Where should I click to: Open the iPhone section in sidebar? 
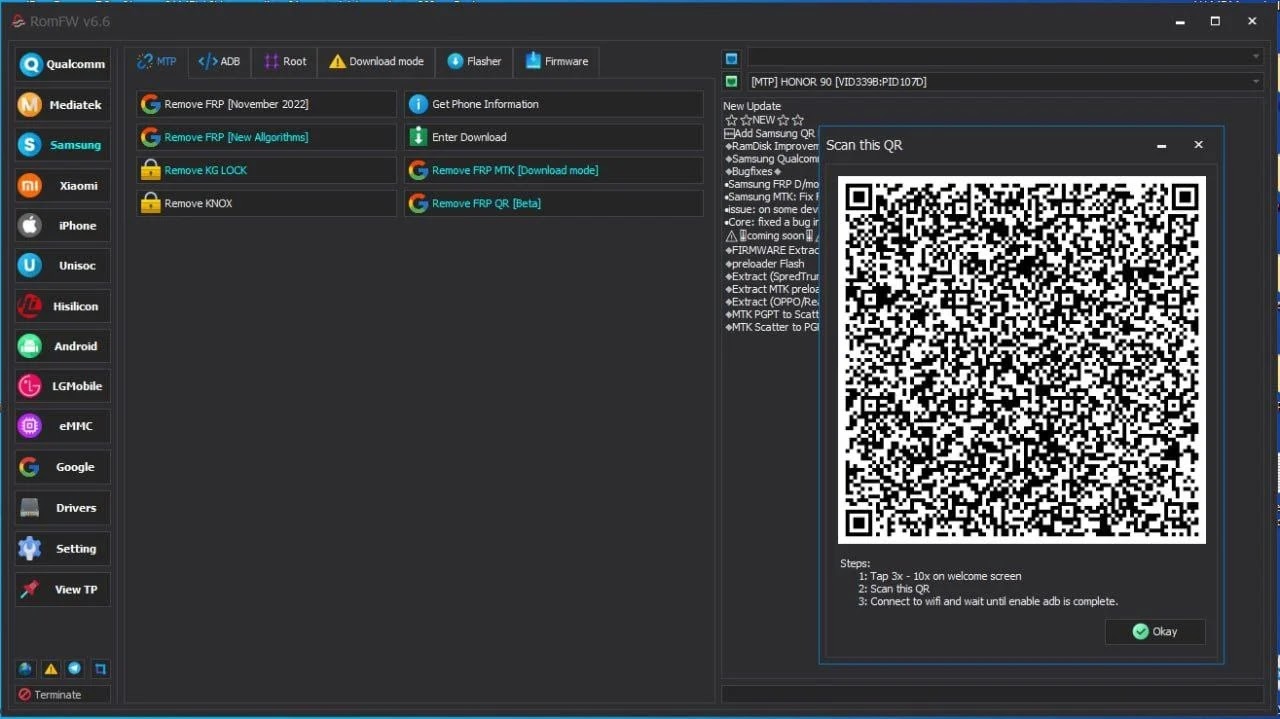click(x=62, y=225)
